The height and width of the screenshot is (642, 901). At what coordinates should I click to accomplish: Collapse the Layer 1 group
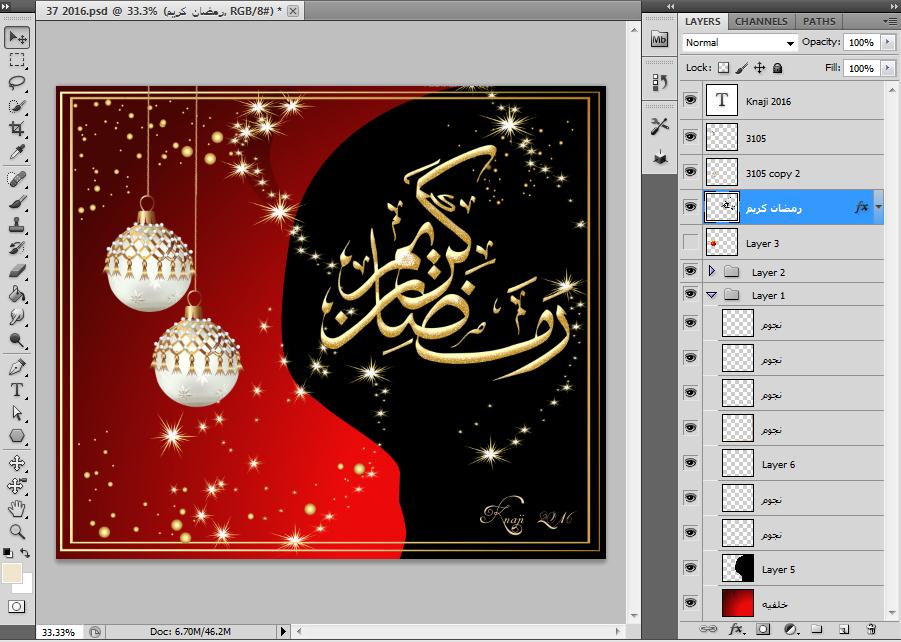[x=711, y=295]
